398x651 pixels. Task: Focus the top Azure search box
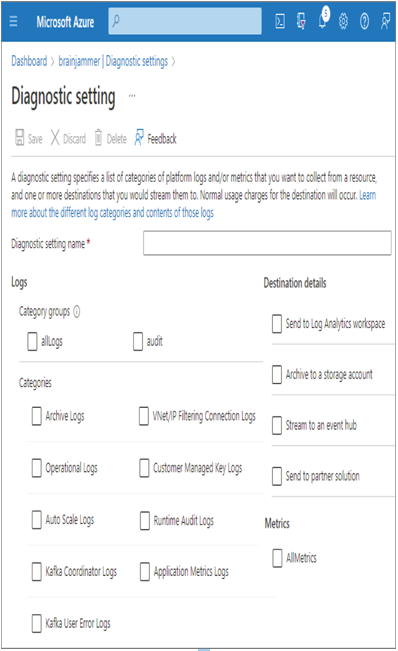tap(185, 21)
